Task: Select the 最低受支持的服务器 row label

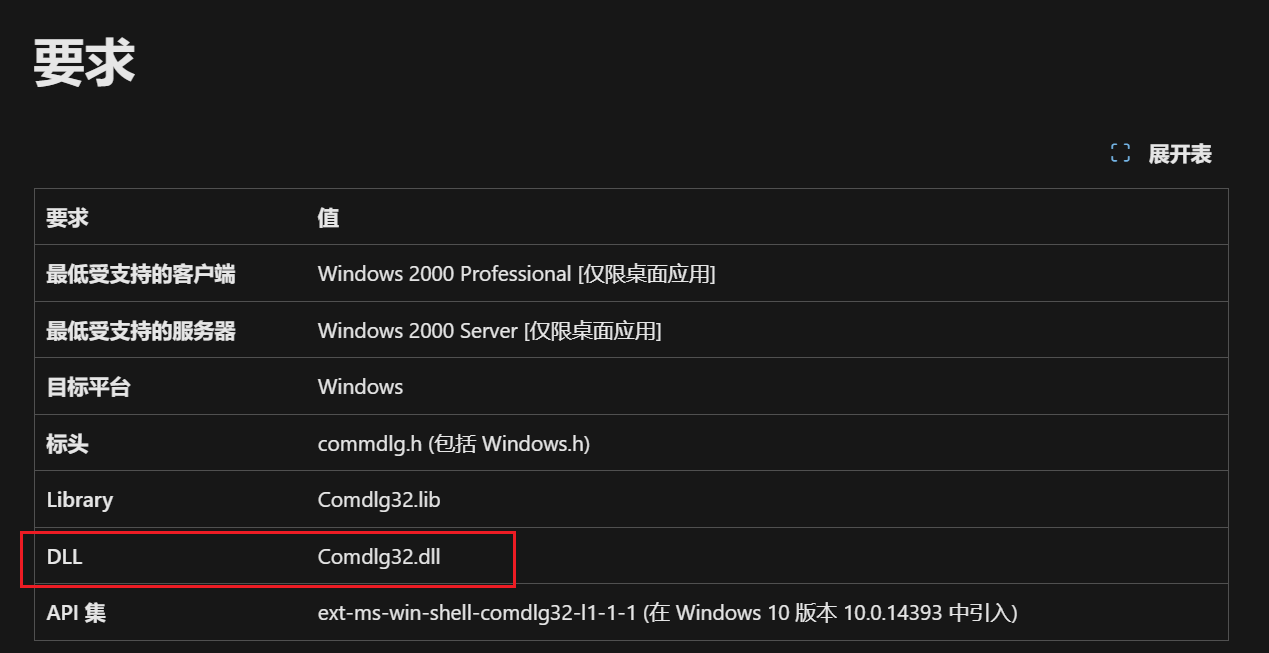Action: point(141,330)
